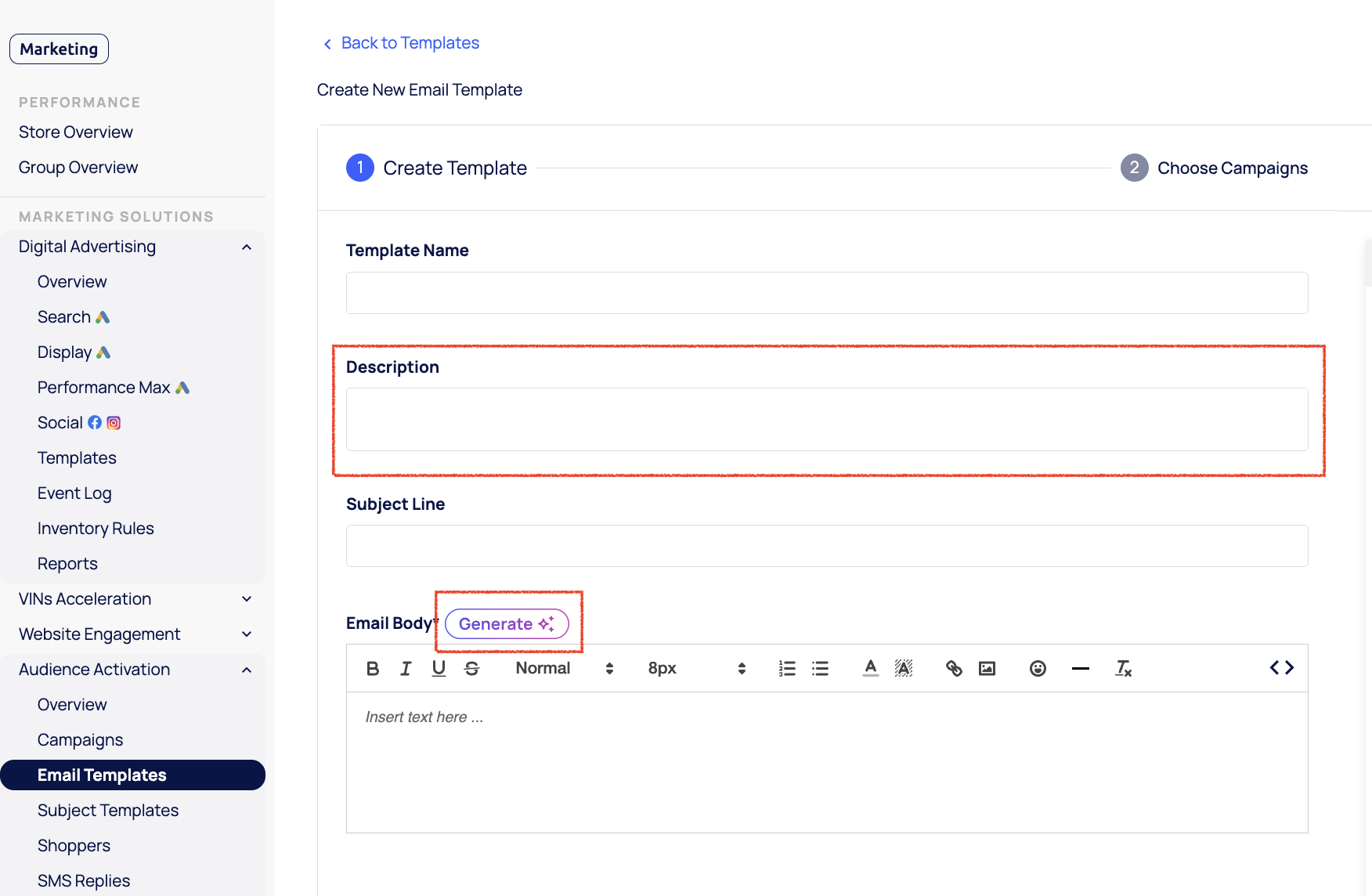The image size is (1372, 896).
Task: Insert an image into email body
Action: tap(987, 668)
